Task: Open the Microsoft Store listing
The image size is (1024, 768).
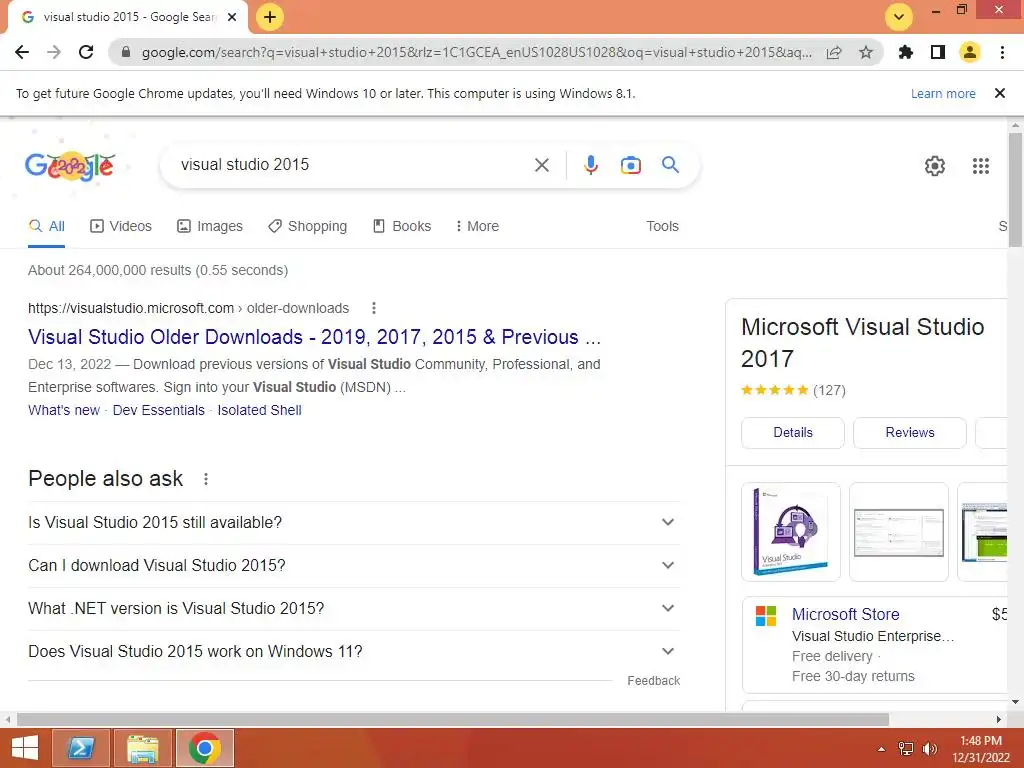Action: point(846,615)
